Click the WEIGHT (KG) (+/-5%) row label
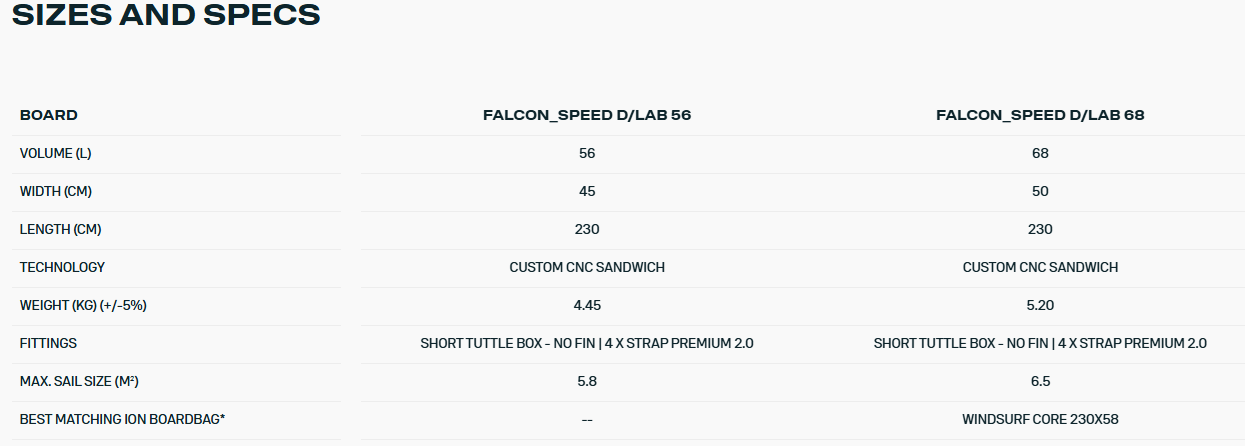This screenshot has height=446, width=1245. pos(83,305)
